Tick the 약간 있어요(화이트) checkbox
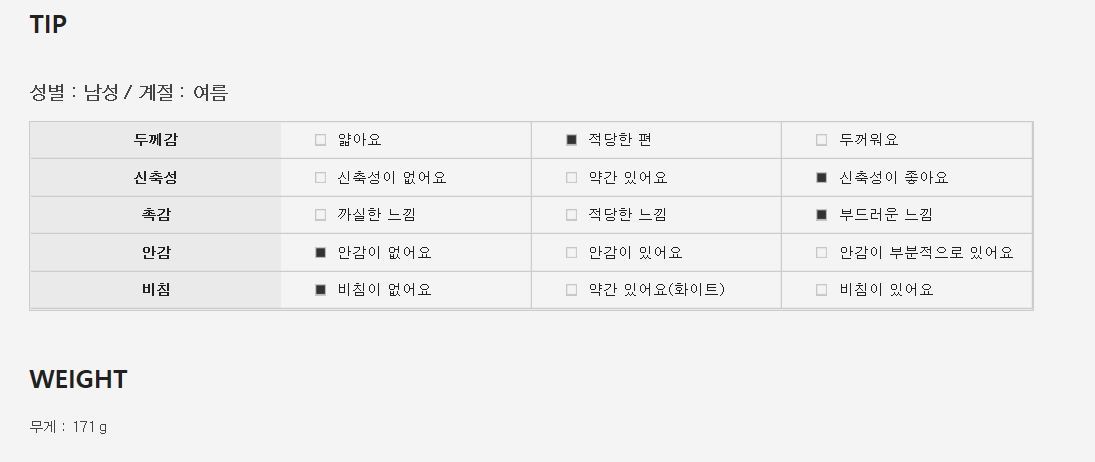Viewport: 1095px width, 462px height. (x=571, y=290)
